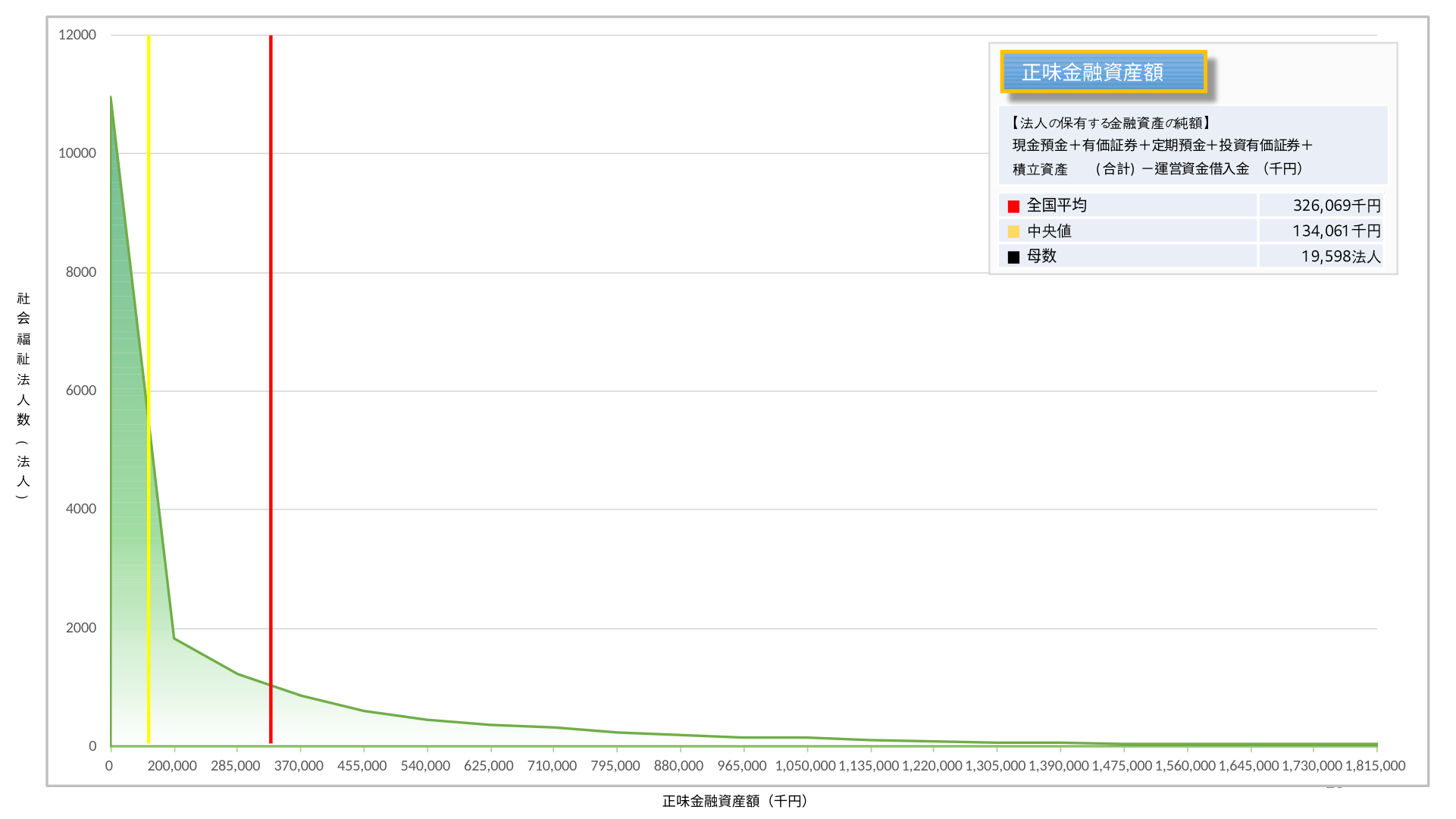Click the yellow 中央値 legend square
The height and width of the screenshot is (819, 1456).
tap(1013, 231)
